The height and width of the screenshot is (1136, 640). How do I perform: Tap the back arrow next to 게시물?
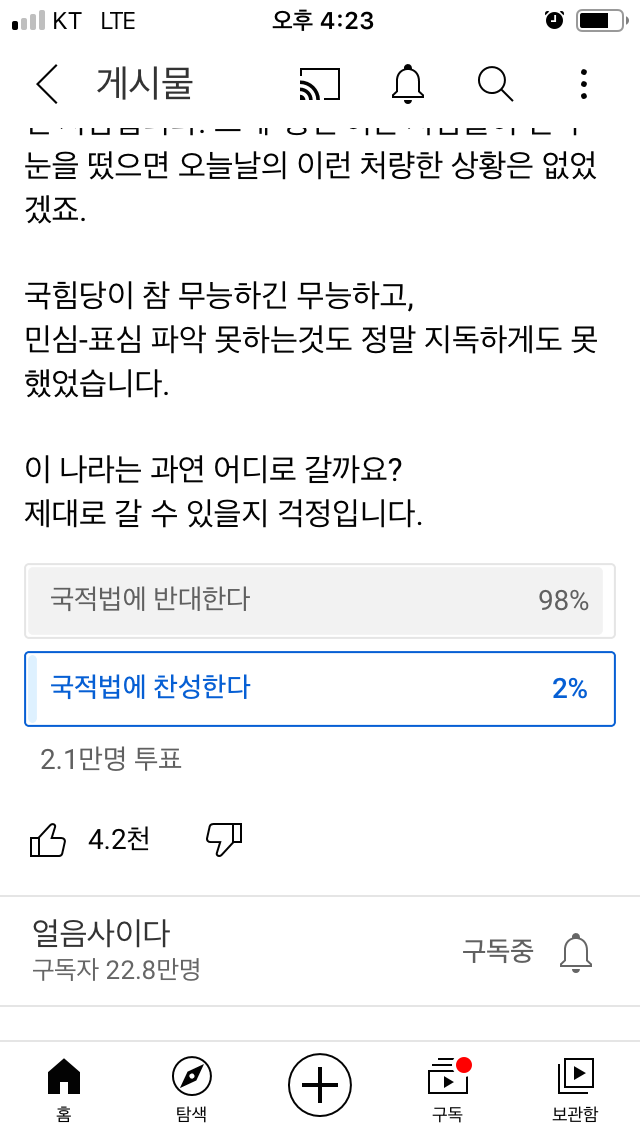(x=46, y=84)
